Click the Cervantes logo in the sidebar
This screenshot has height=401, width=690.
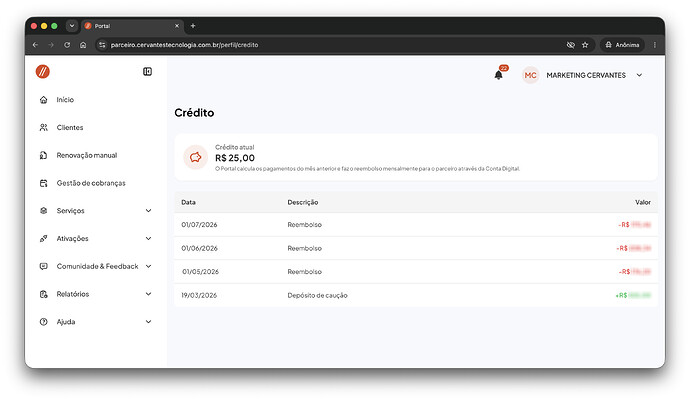tap(43, 71)
